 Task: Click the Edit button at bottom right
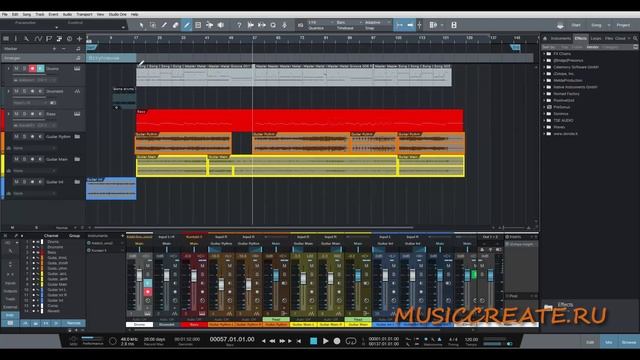[590, 342]
